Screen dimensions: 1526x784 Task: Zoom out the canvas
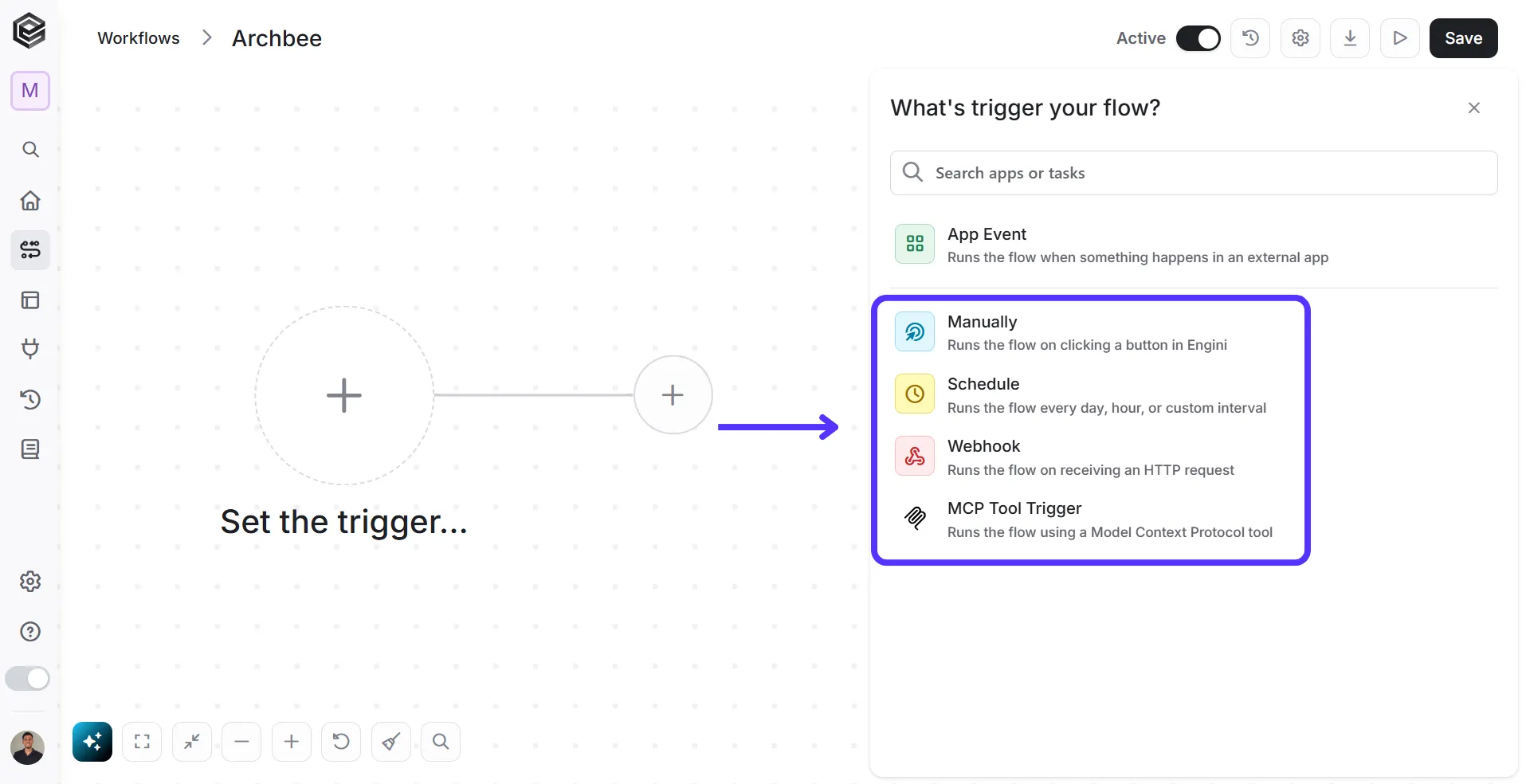tap(241, 742)
